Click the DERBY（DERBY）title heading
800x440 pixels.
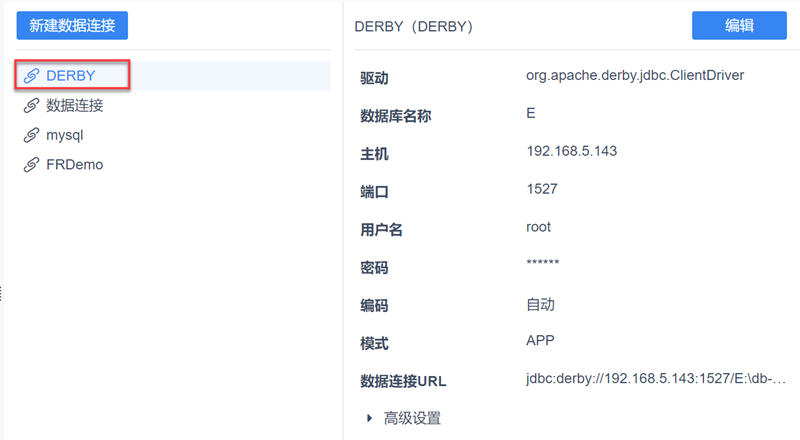click(414, 27)
